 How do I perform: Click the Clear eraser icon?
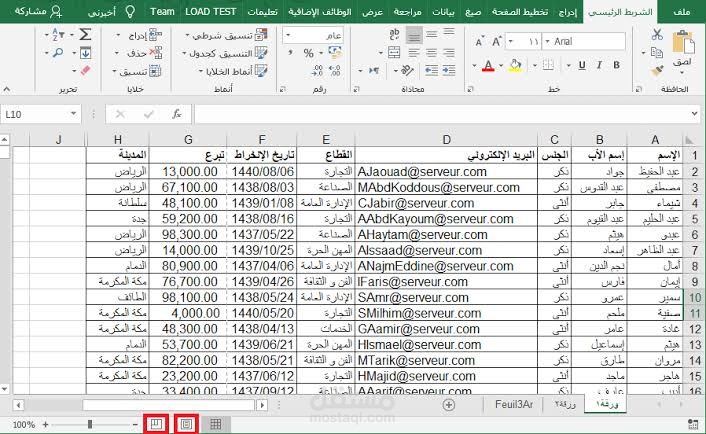pos(85,71)
